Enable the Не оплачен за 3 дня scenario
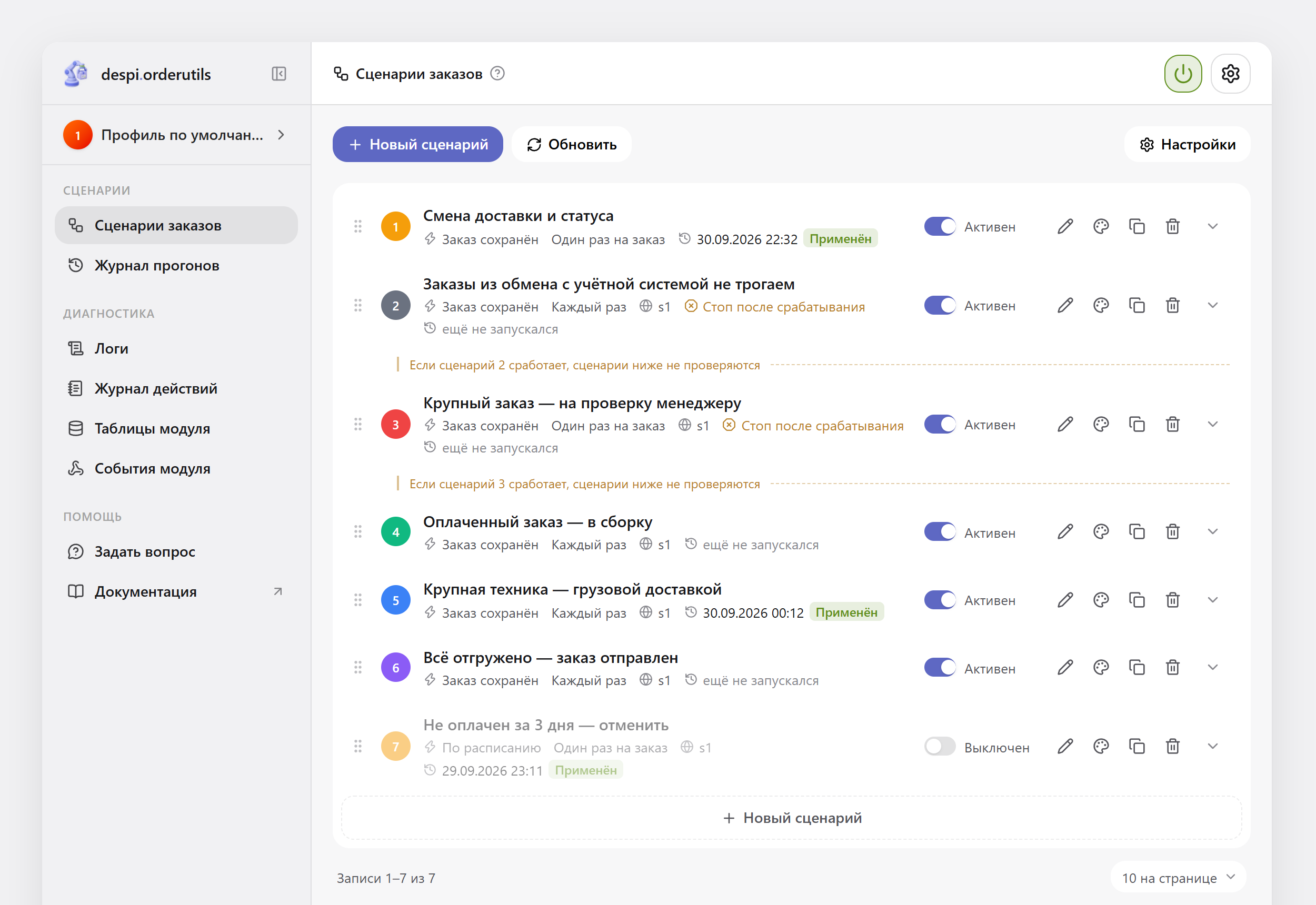1316x905 pixels. pos(940,746)
